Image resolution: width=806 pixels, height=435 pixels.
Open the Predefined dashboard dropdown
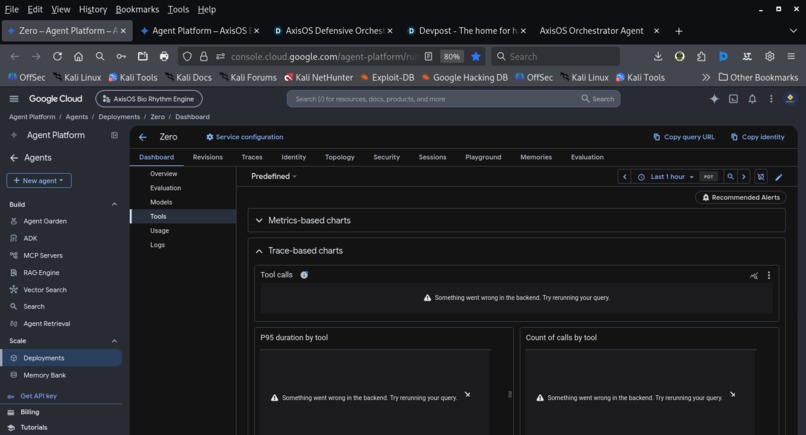click(x=273, y=176)
